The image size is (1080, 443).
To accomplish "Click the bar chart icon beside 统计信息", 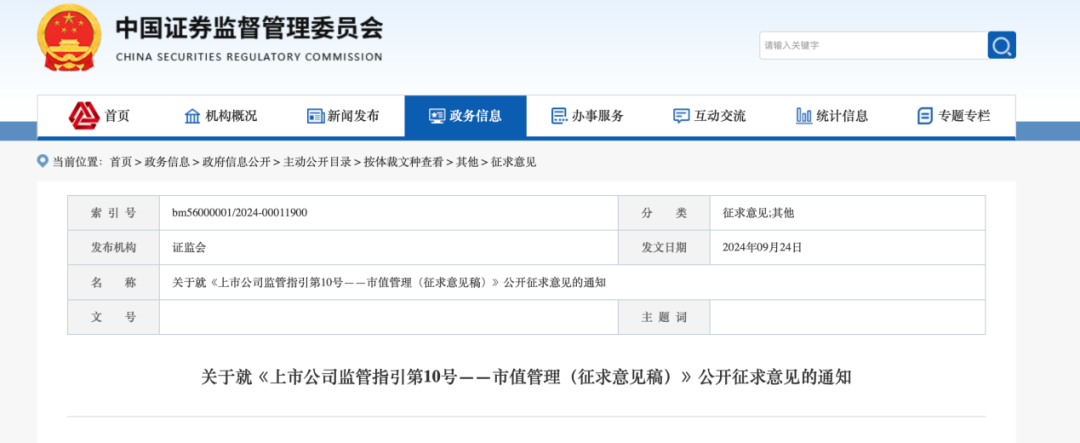I will tap(804, 116).
